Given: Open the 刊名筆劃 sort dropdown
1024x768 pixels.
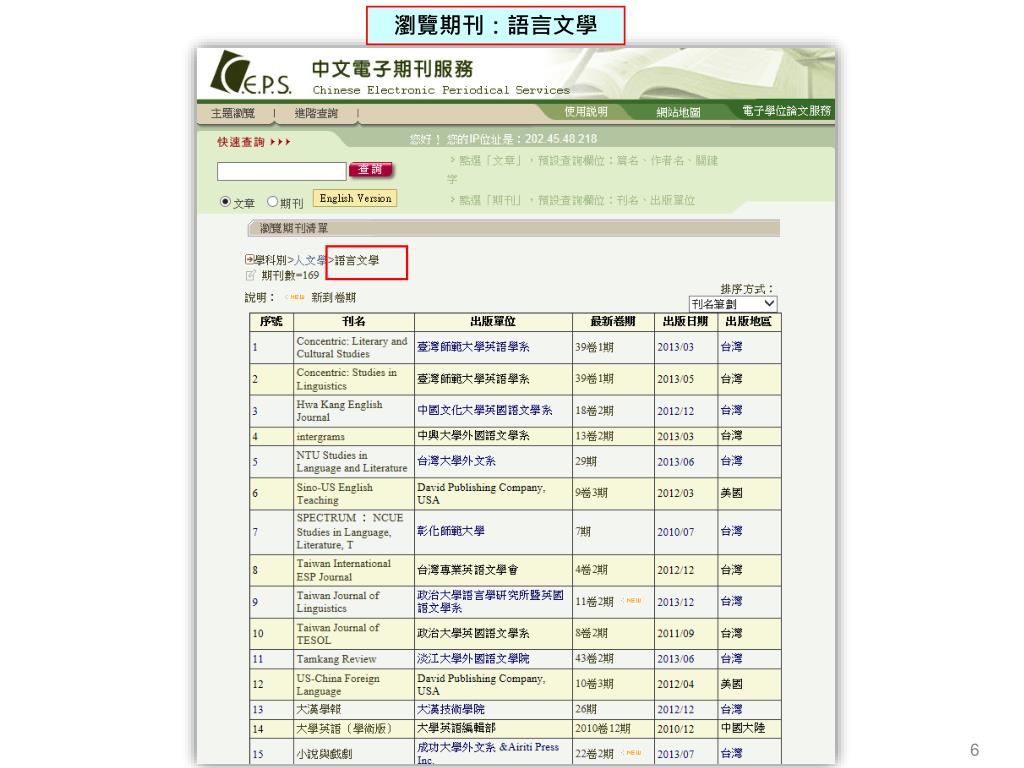Looking at the screenshot, I should (733, 304).
